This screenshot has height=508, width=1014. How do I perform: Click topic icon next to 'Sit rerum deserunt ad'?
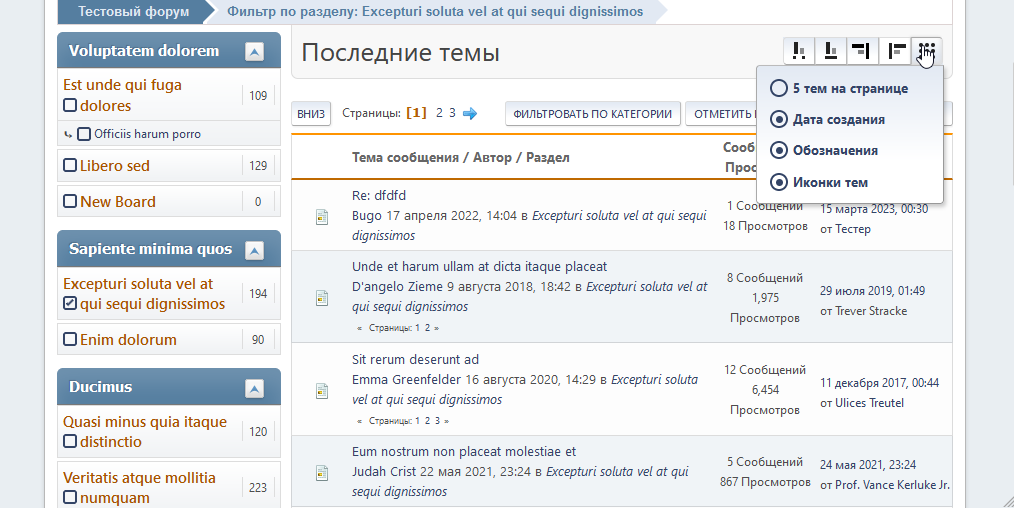point(322,390)
